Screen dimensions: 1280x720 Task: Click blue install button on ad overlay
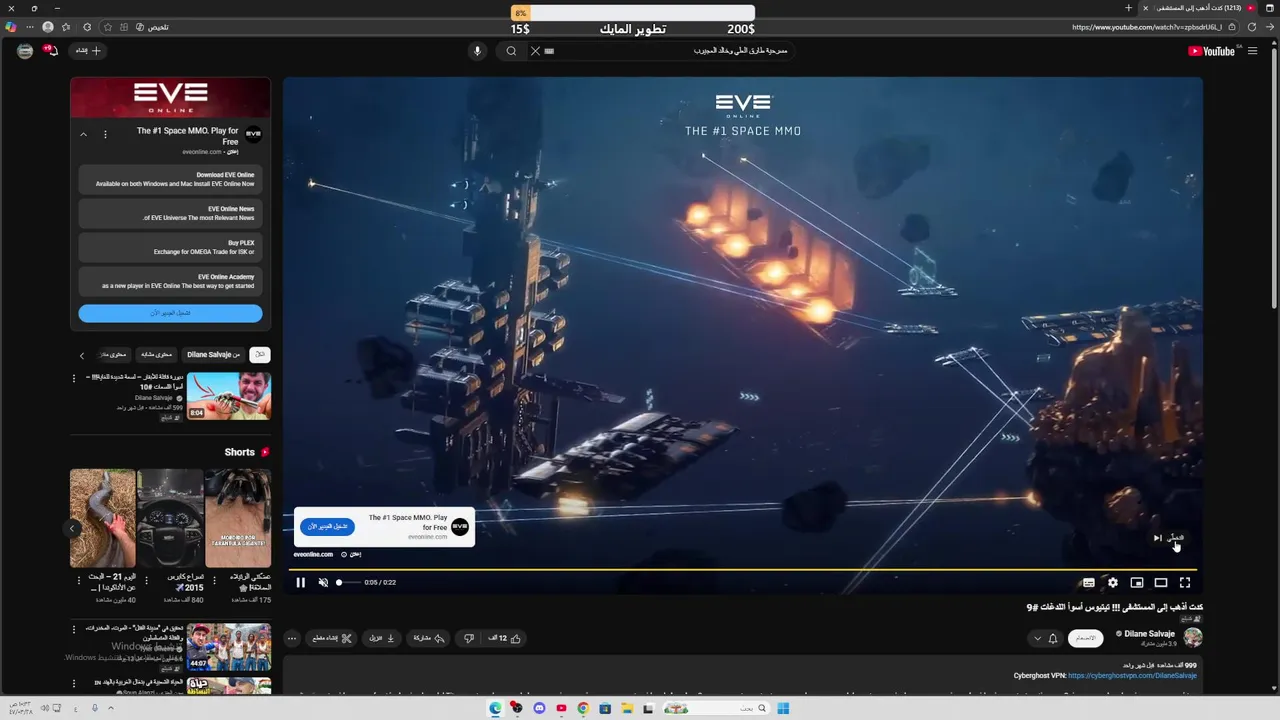pos(327,526)
